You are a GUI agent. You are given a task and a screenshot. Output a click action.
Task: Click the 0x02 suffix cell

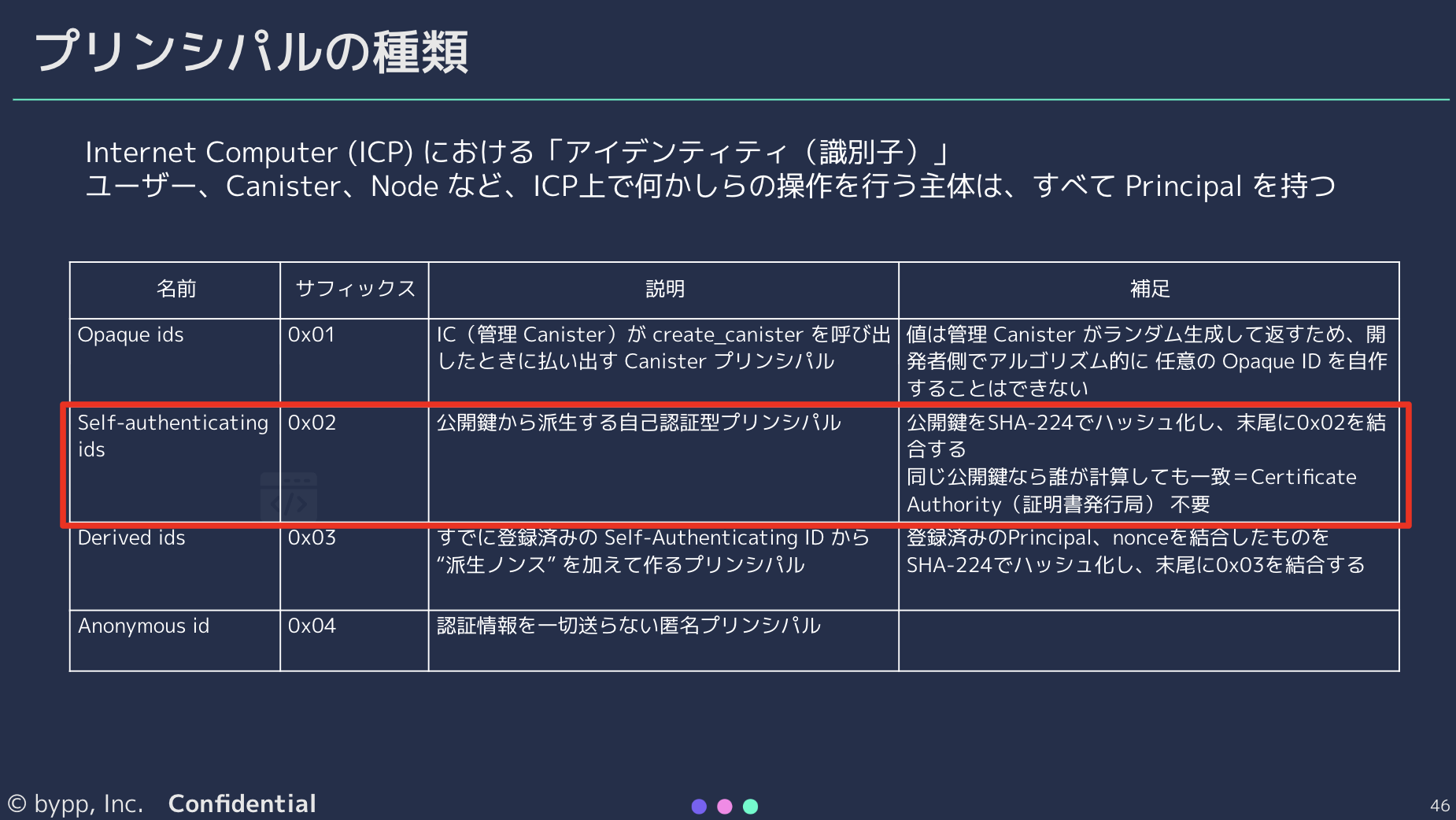[x=313, y=423]
